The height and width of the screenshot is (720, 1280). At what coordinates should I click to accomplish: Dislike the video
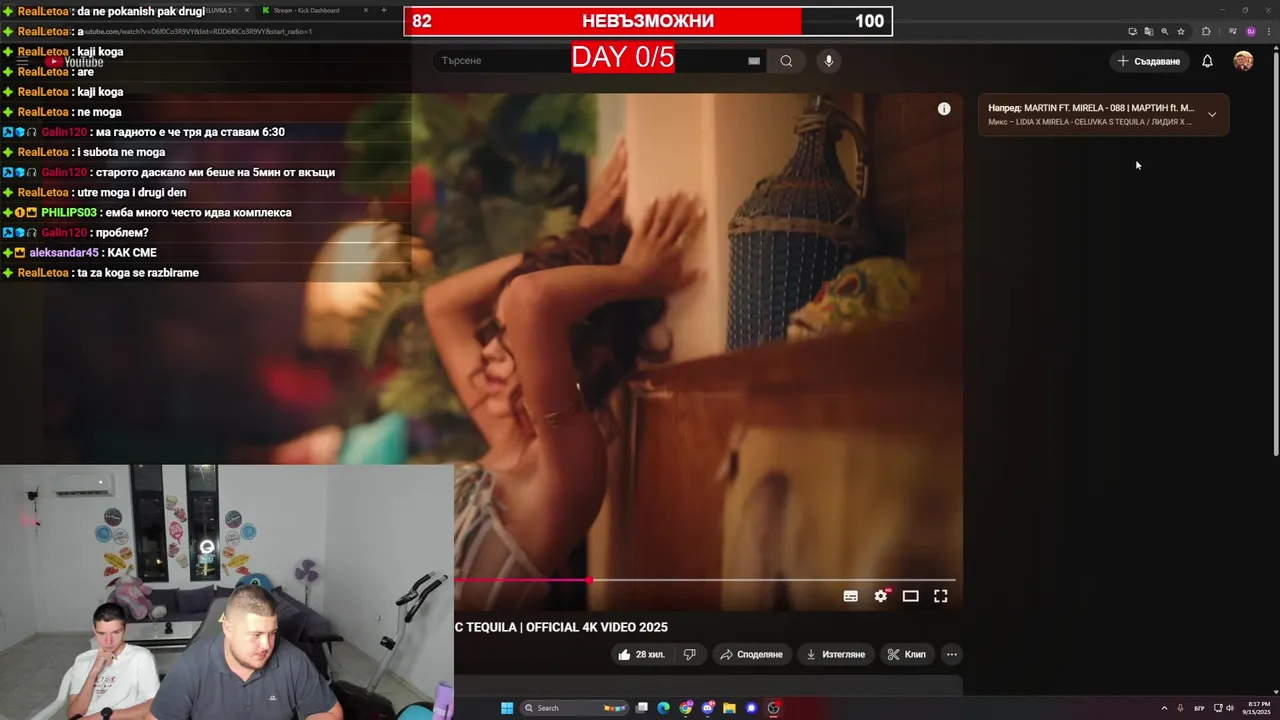tap(689, 655)
